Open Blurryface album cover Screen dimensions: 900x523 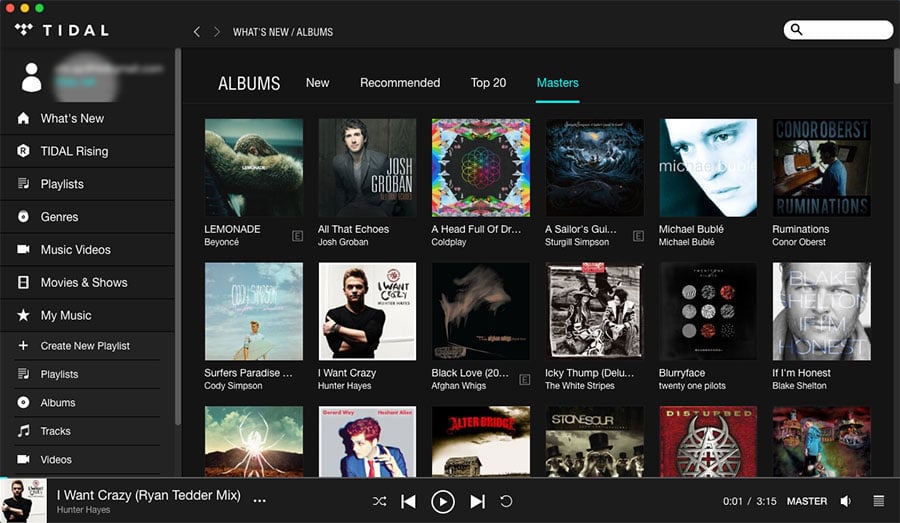(708, 311)
